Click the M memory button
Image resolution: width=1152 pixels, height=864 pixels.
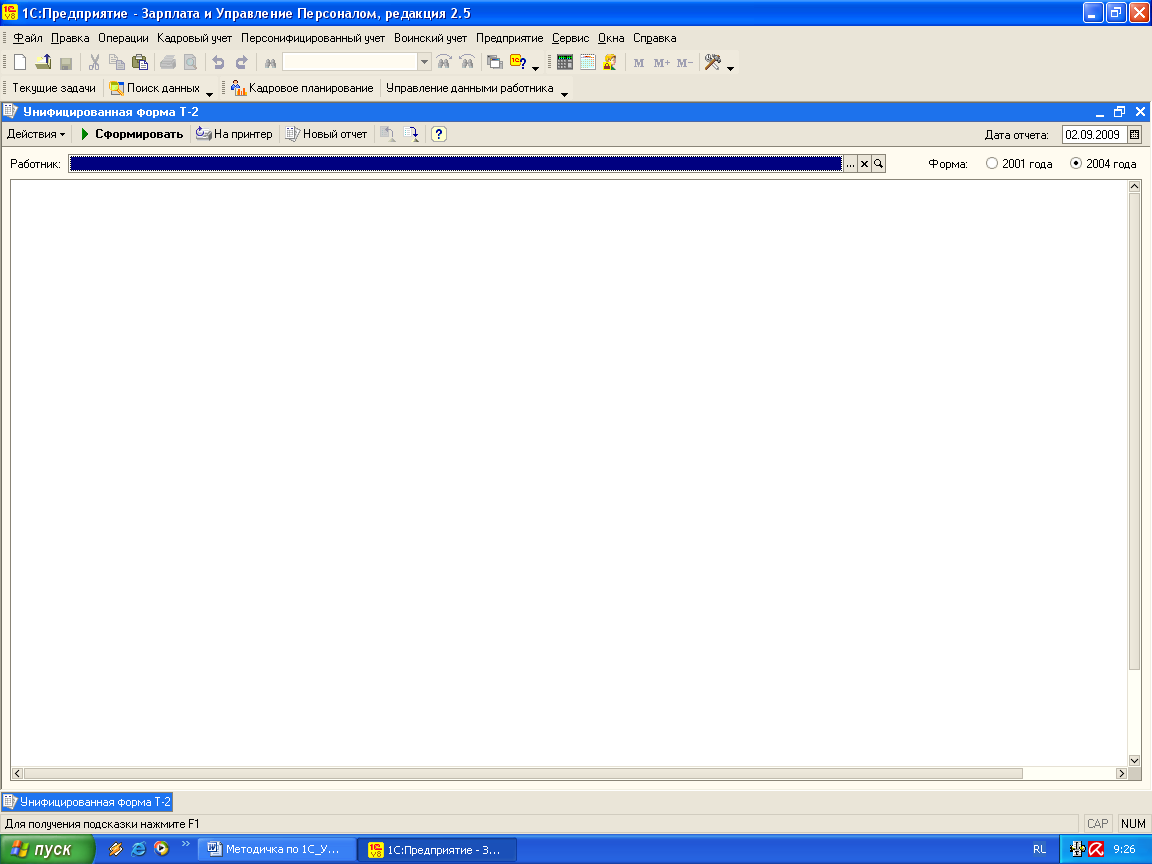pos(638,62)
